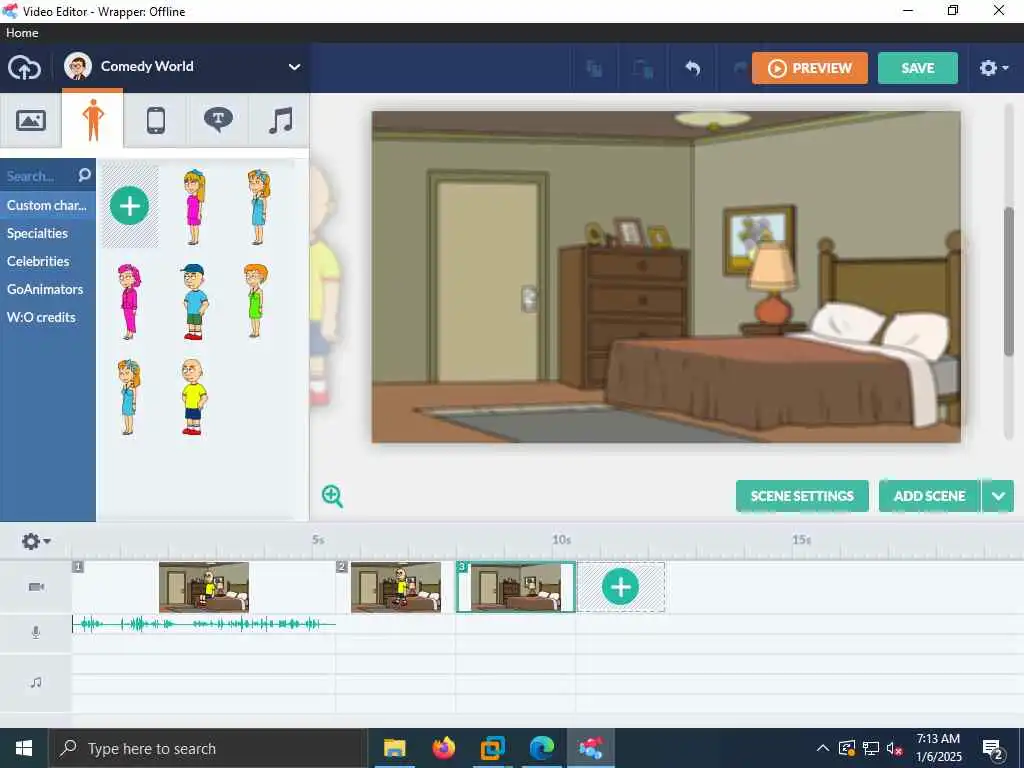Screen dimensions: 1024x768
Task: Pick the orange-haired girl in the top row
Action: click(x=258, y=207)
